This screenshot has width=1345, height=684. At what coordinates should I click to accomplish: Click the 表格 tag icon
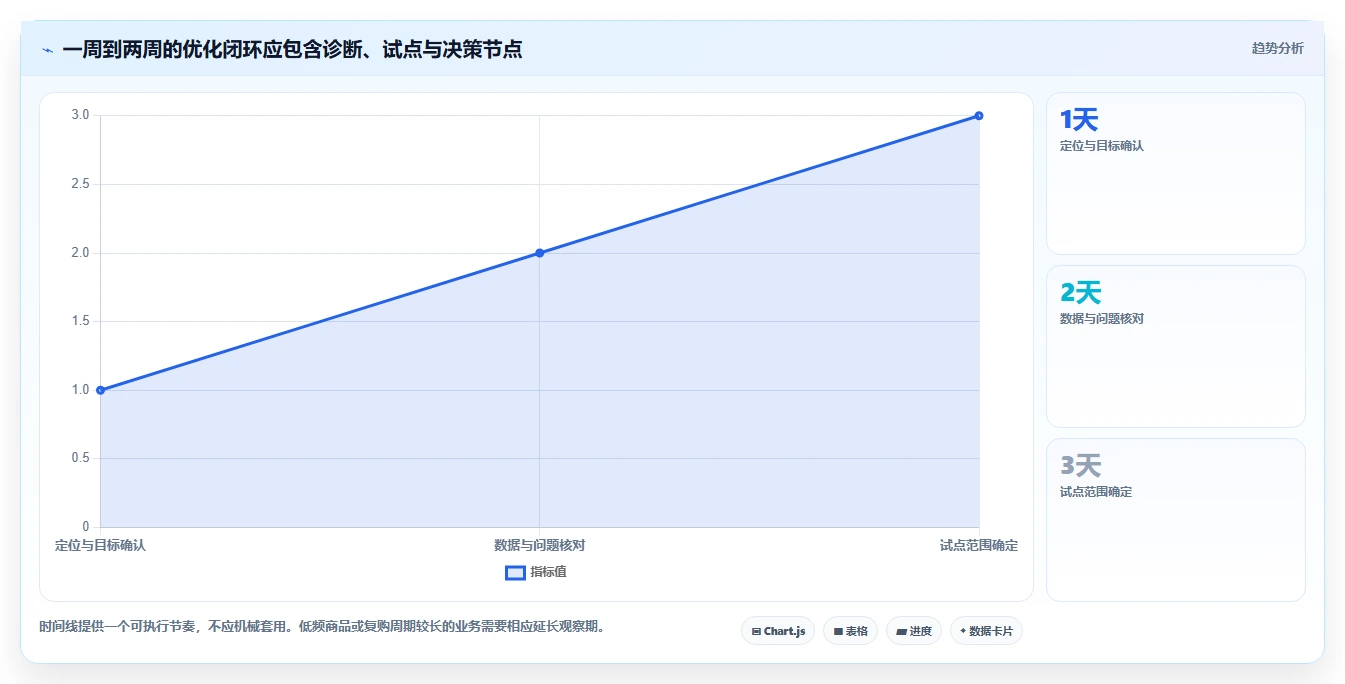click(x=838, y=632)
